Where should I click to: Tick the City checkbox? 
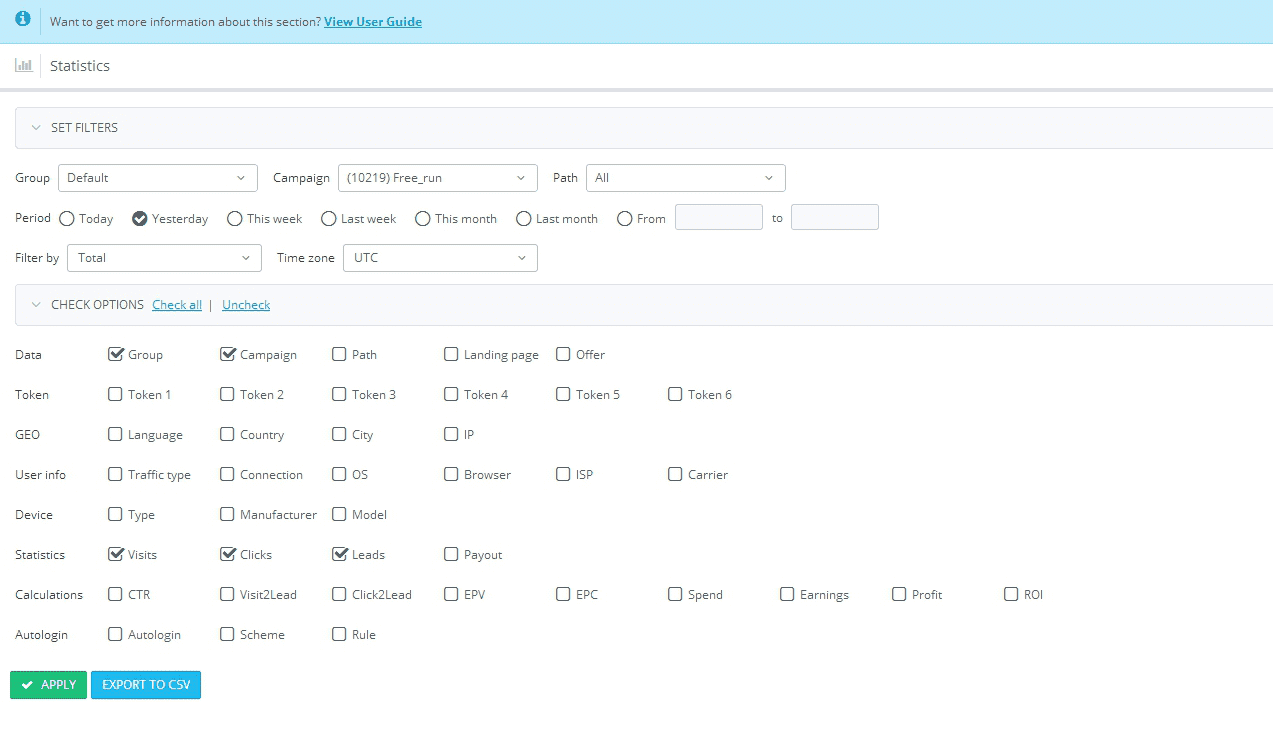click(339, 434)
